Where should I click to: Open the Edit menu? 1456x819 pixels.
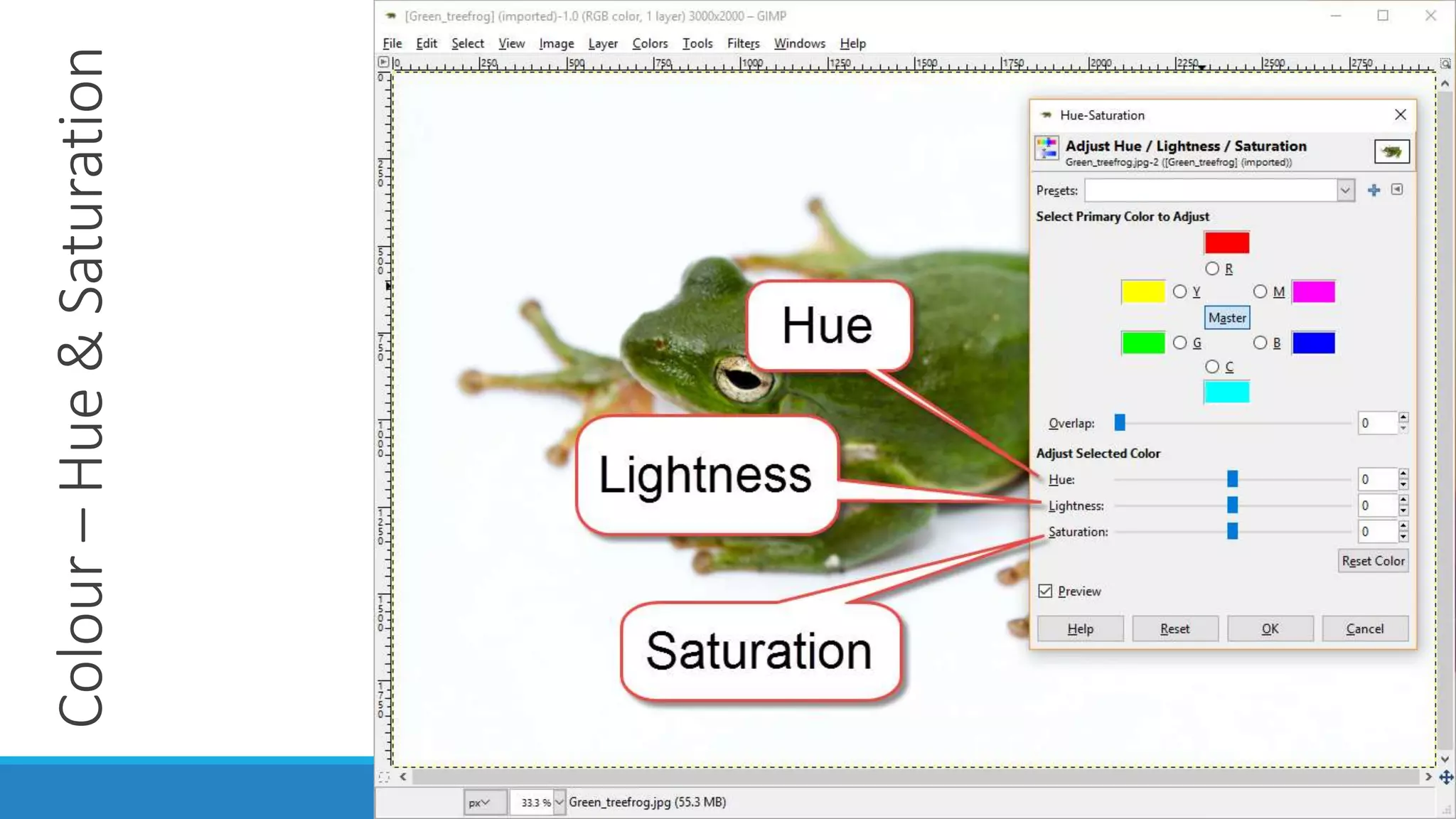[427, 43]
